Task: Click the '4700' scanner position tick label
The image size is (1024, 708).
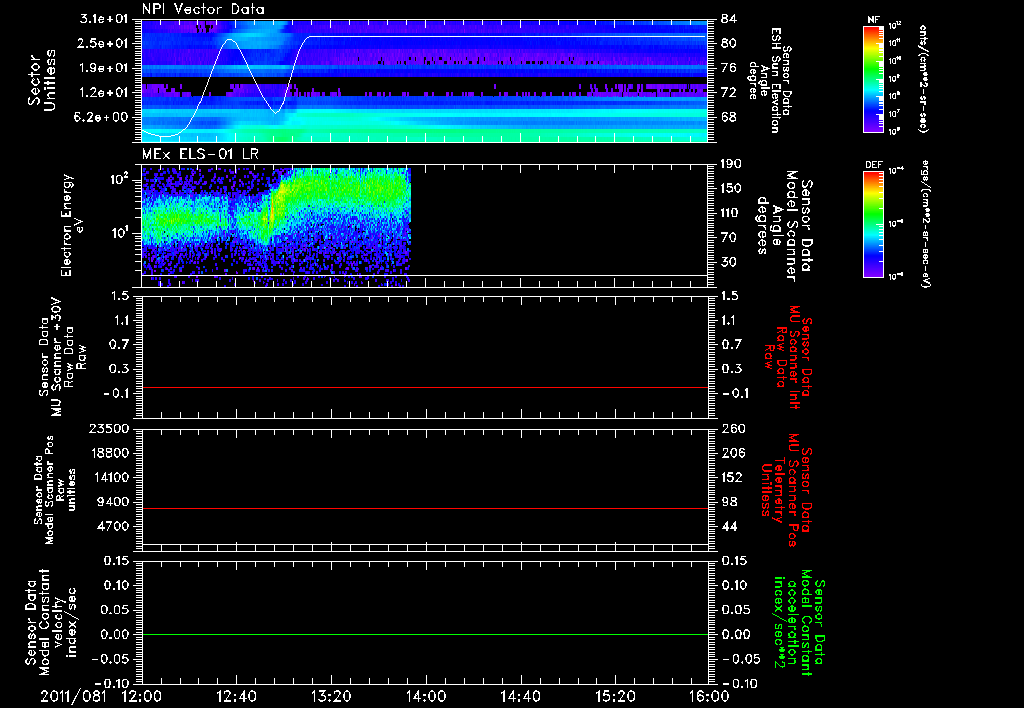Action: 112,526
